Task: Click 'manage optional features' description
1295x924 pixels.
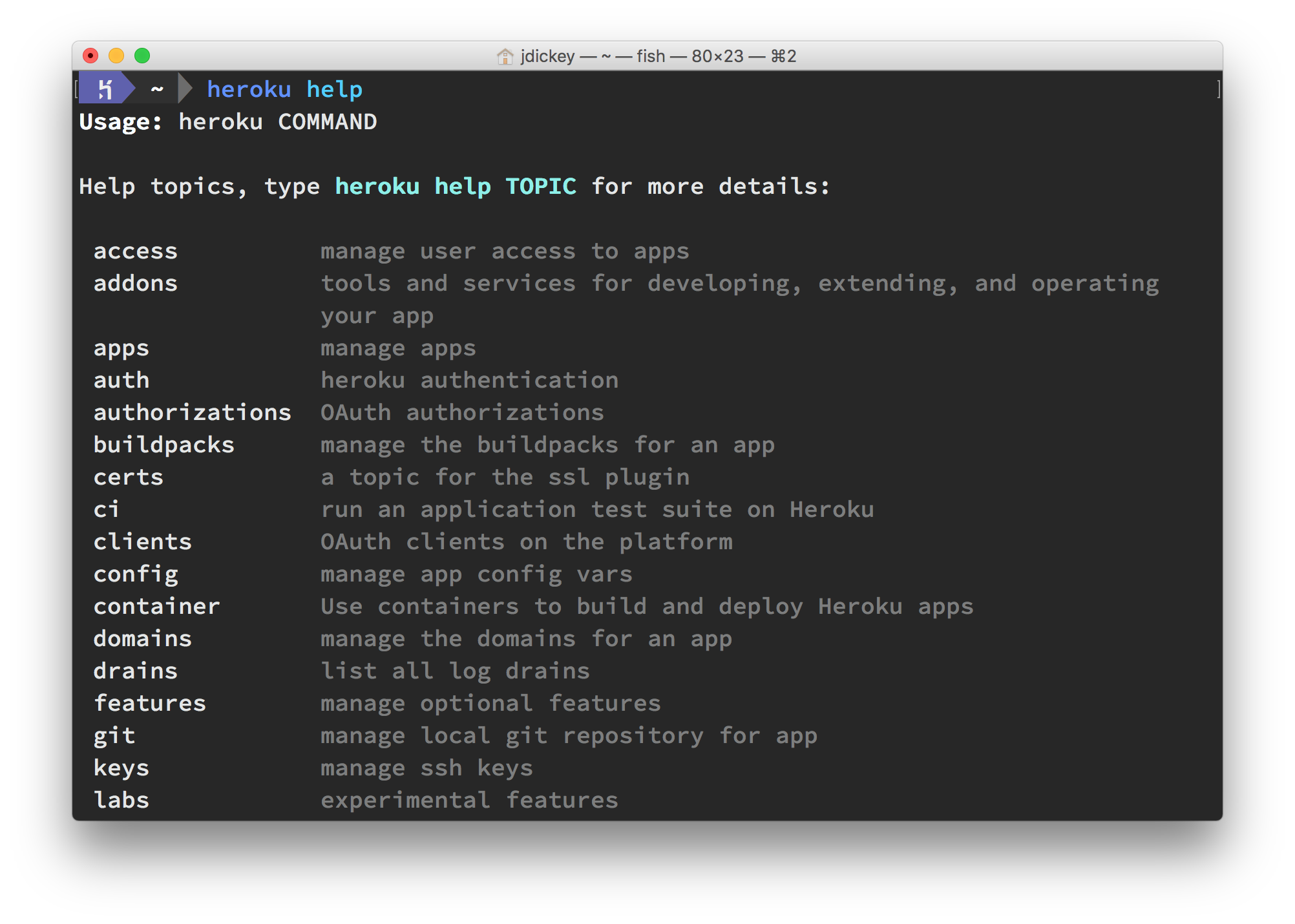Action: click(x=490, y=704)
